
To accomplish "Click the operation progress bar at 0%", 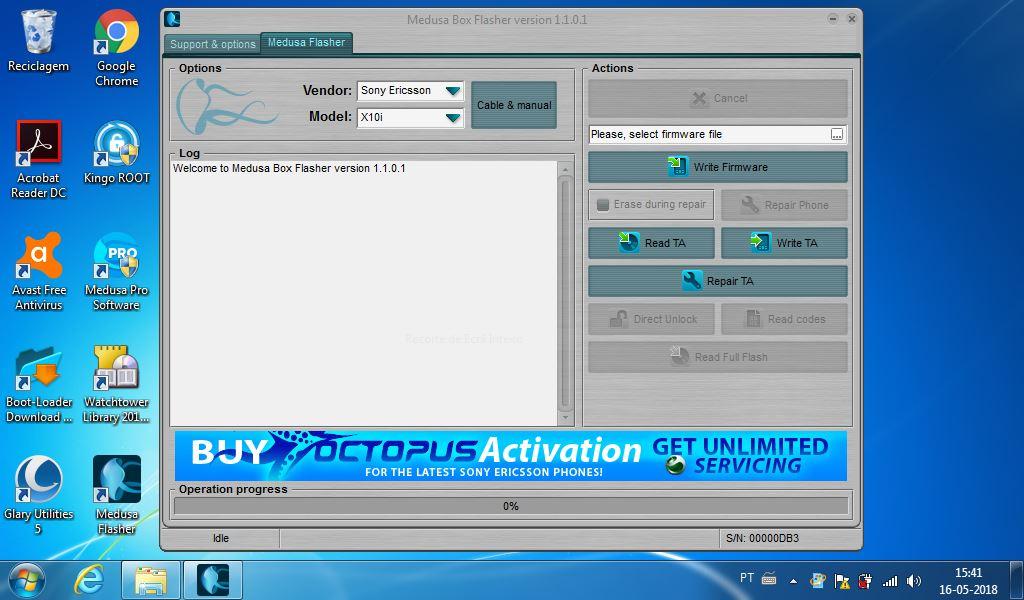I will pos(511,506).
